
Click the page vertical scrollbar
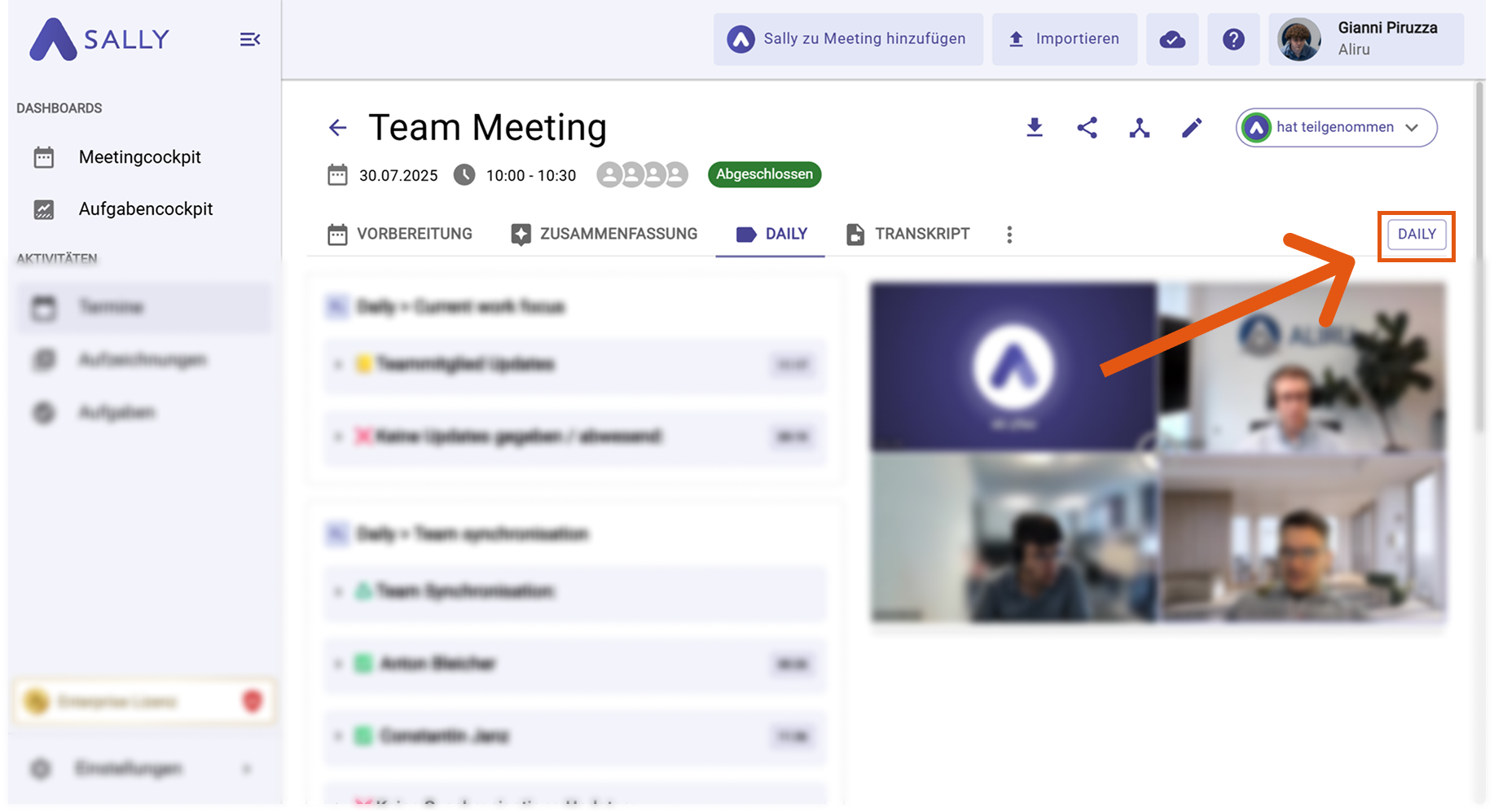point(1480,257)
